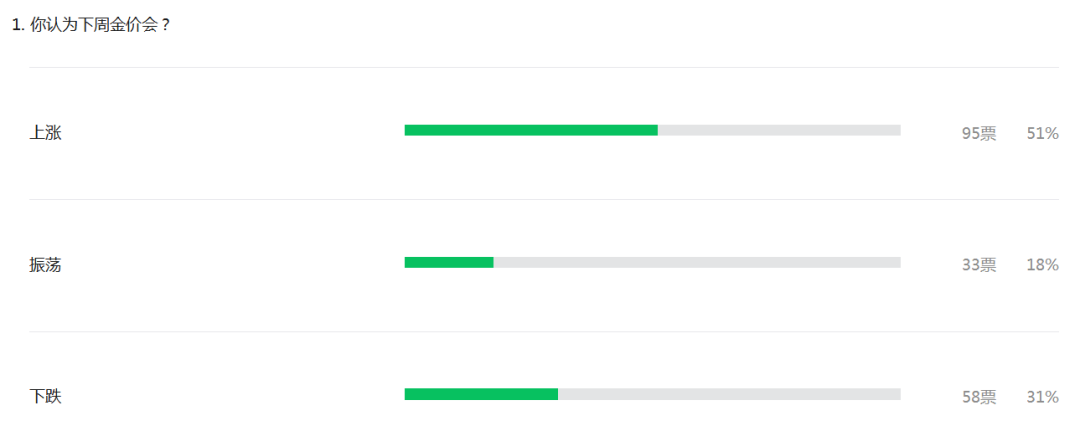
Task: Click the divider line above 上涨 row
Action: [543, 67]
